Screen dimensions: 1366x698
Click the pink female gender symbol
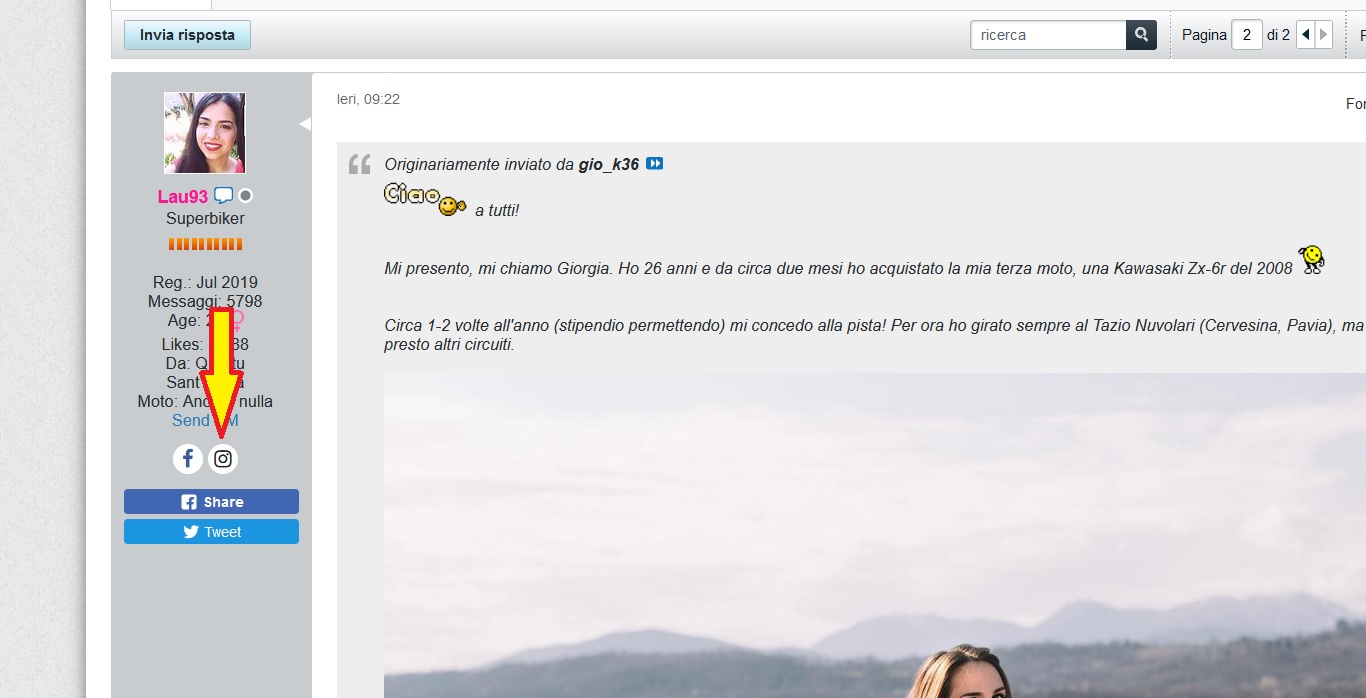(x=236, y=321)
